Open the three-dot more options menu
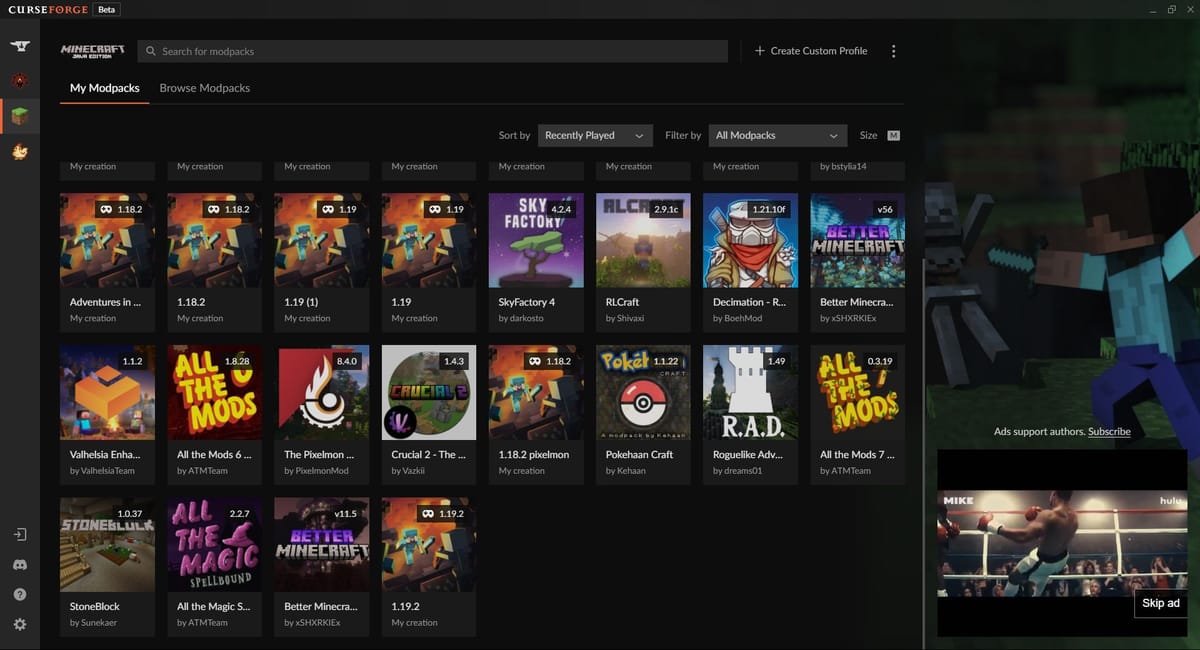 pyautogui.click(x=893, y=51)
